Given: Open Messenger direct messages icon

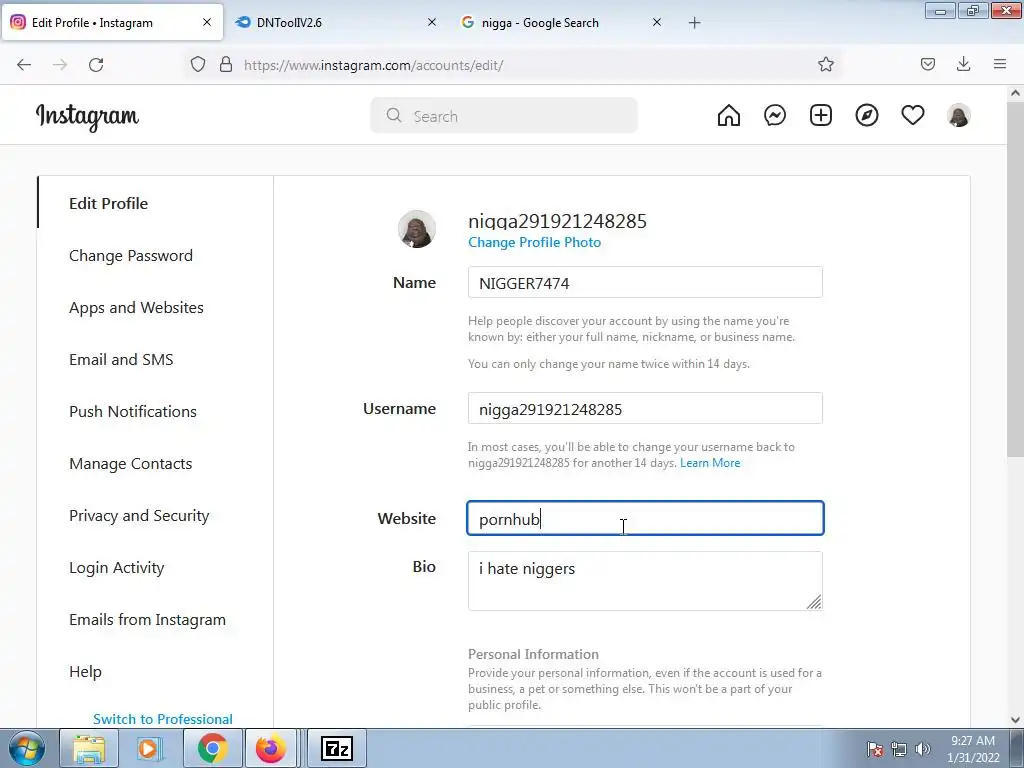Looking at the screenshot, I should pos(775,116).
